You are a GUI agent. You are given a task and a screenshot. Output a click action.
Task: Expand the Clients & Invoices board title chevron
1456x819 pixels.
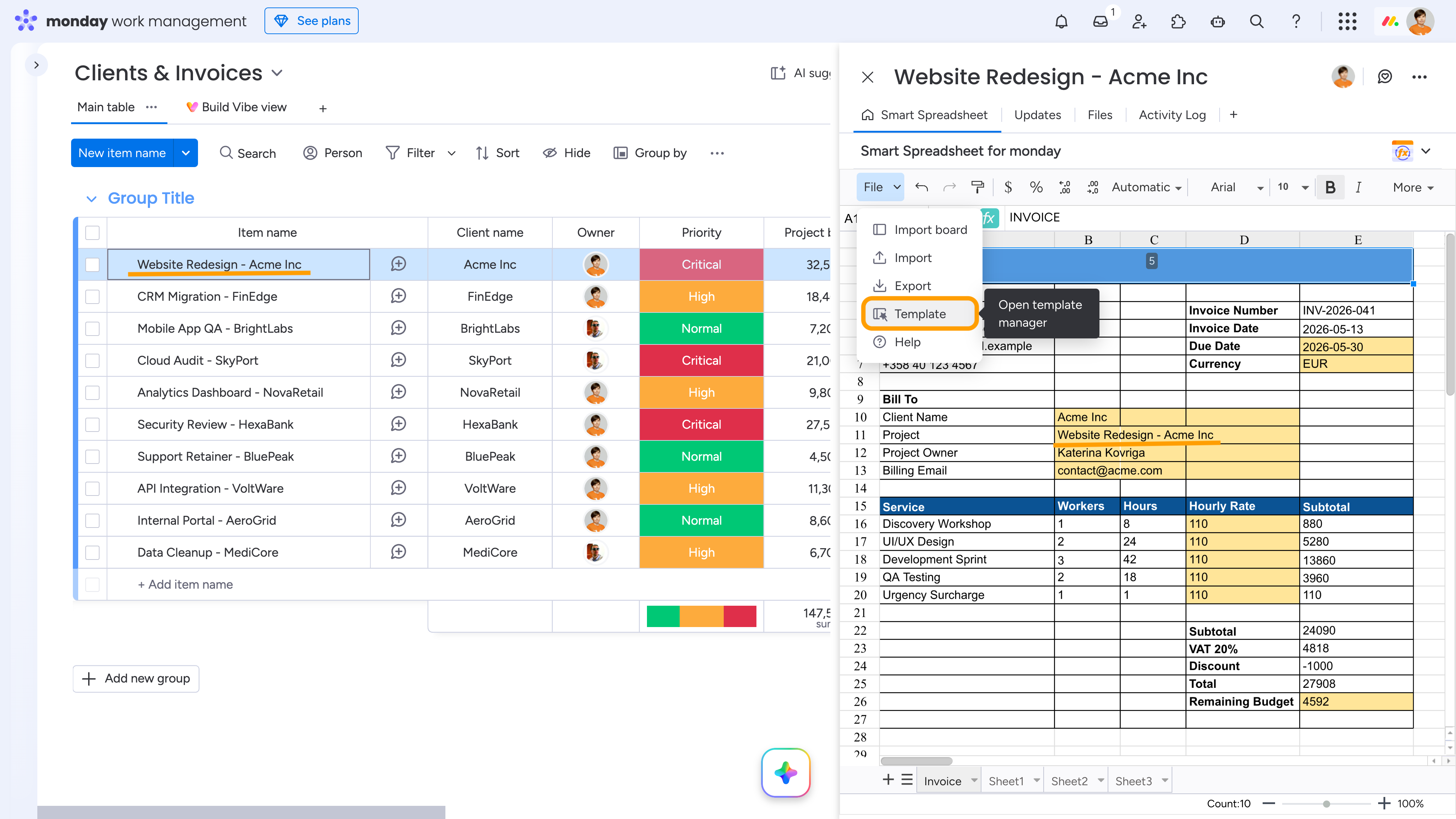tap(277, 74)
